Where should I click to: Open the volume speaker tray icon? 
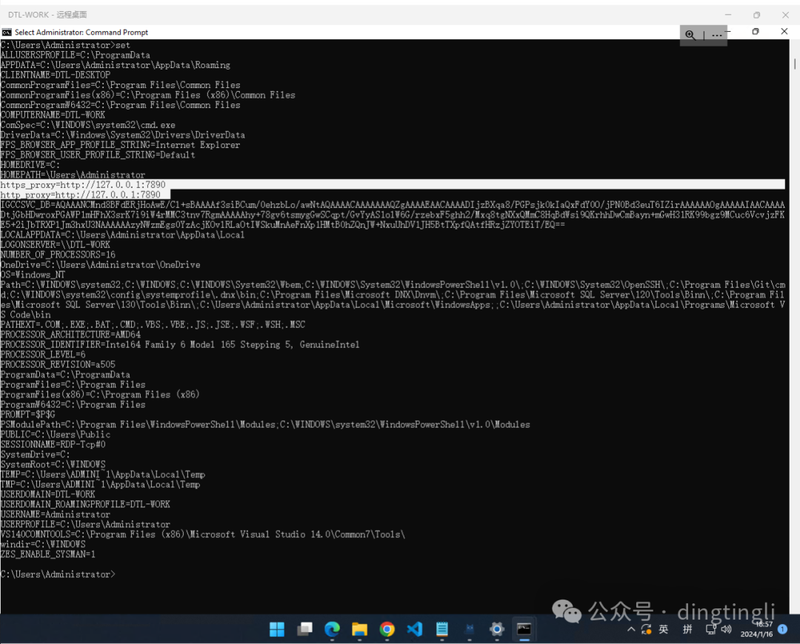pyautogui.click(x=726, y=629)
